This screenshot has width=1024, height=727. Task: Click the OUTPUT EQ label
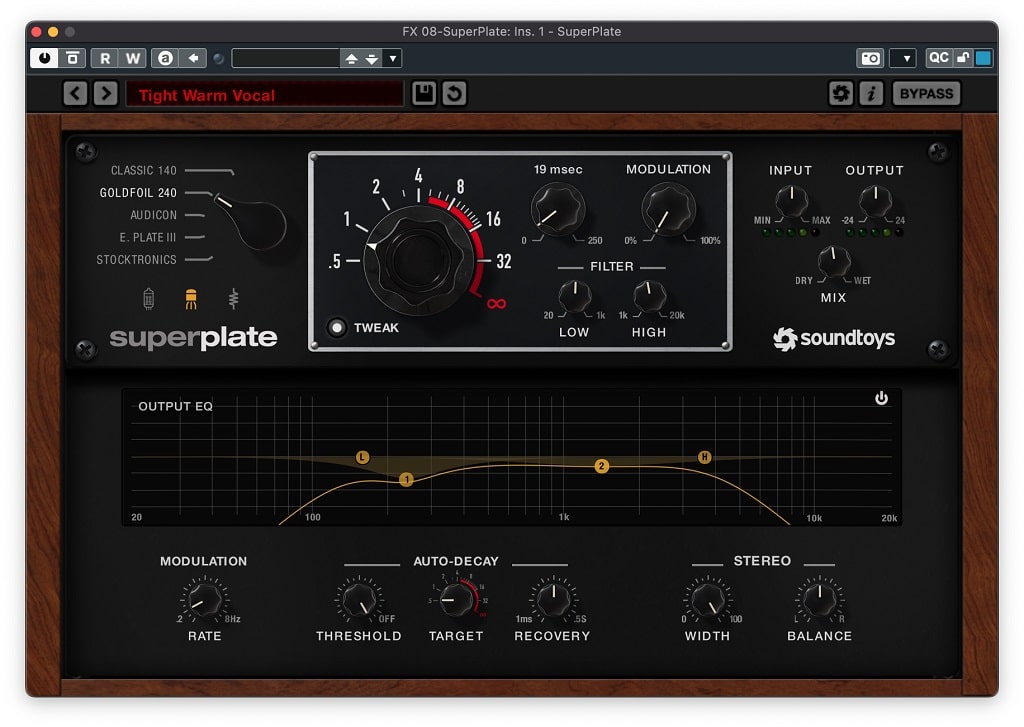(x=176, y=406)
